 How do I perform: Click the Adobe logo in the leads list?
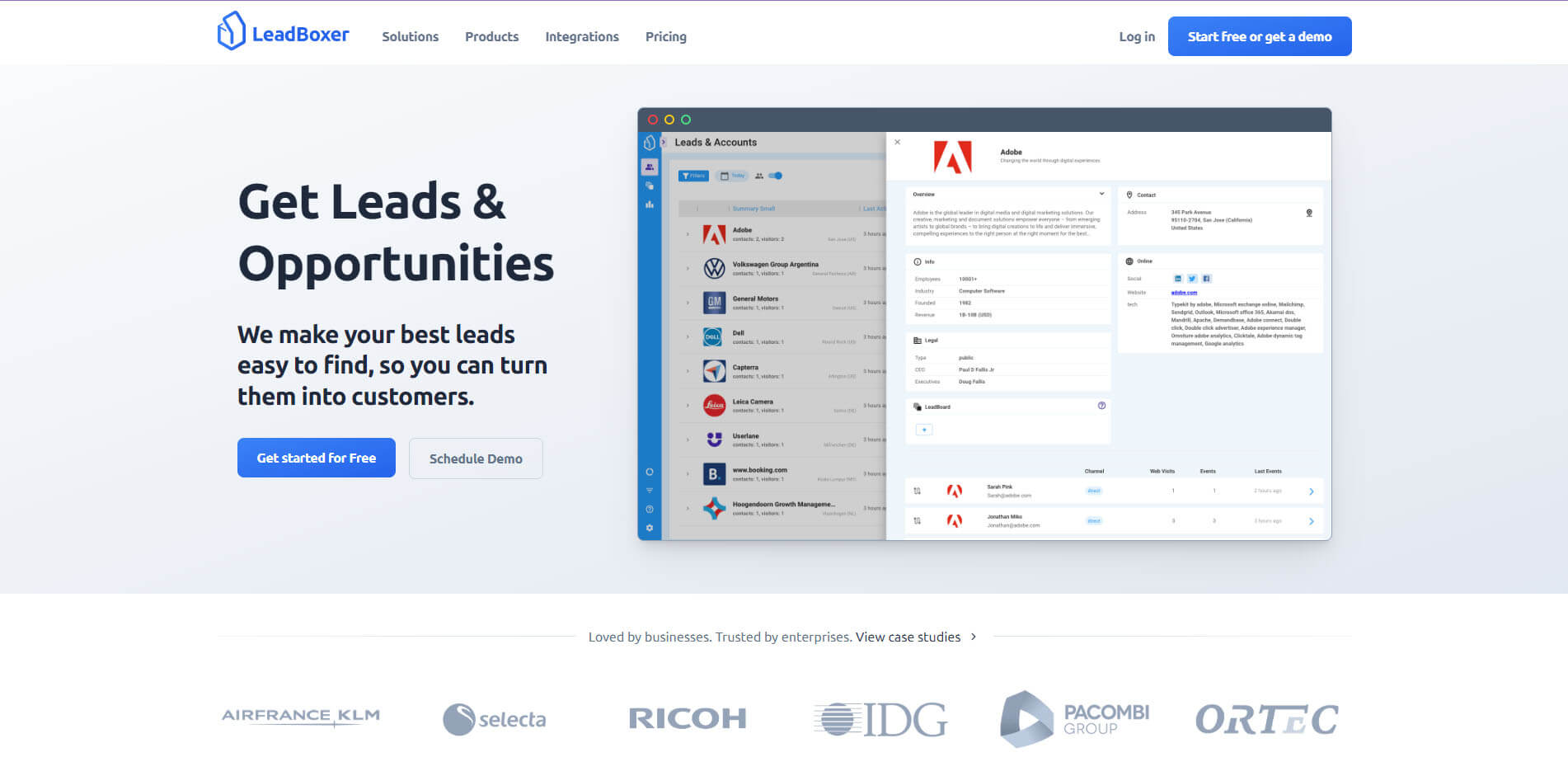714,234
